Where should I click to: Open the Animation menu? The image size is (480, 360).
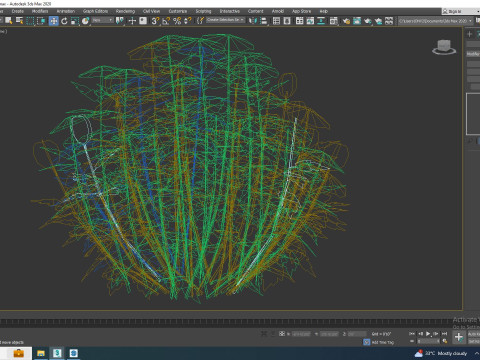point(66,11)
